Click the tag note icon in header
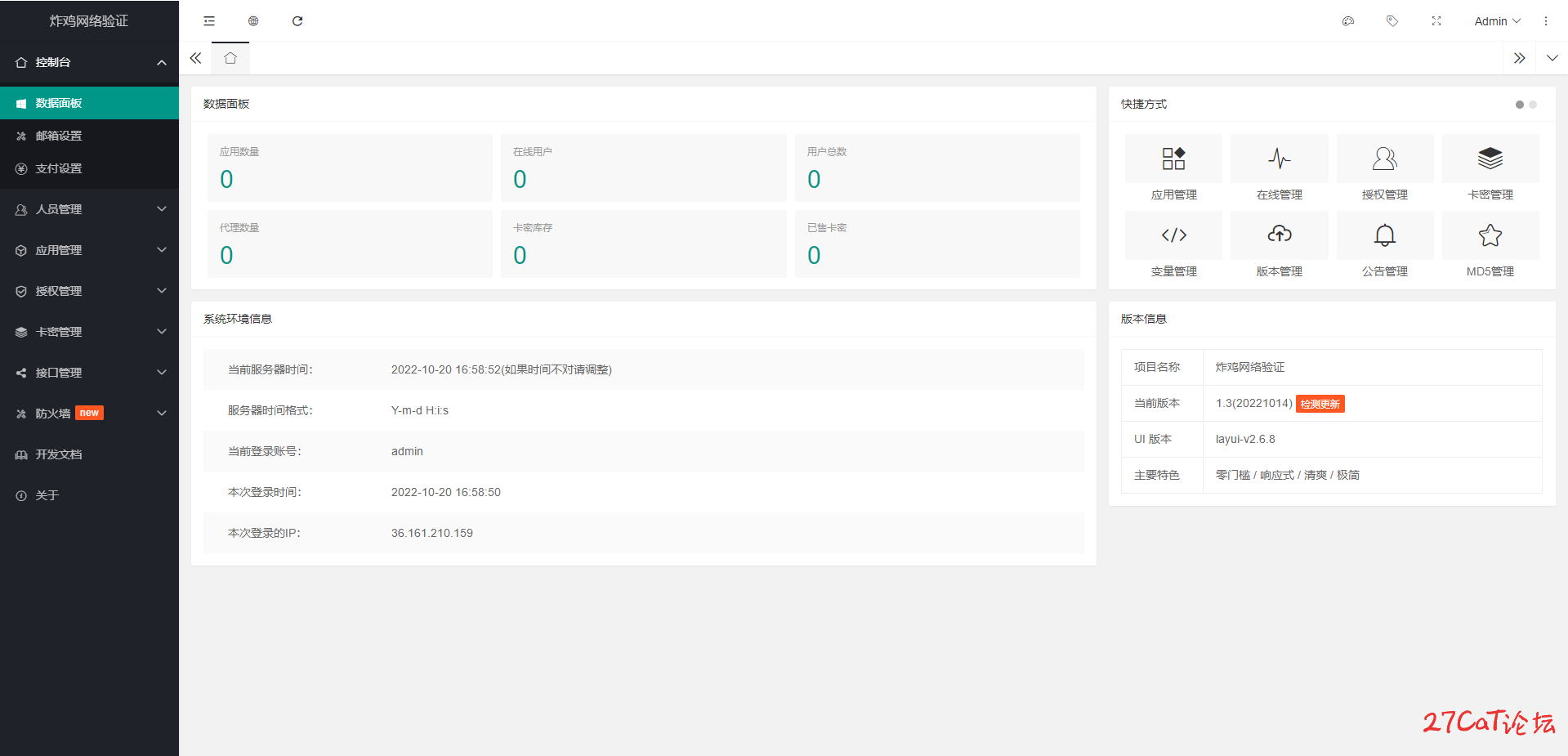1568x756 pixels. (1392, 21)
